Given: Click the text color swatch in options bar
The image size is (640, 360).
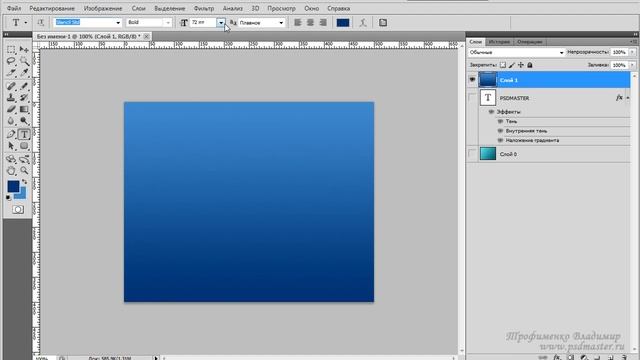Looking at the screenshot, I should 343,22.
